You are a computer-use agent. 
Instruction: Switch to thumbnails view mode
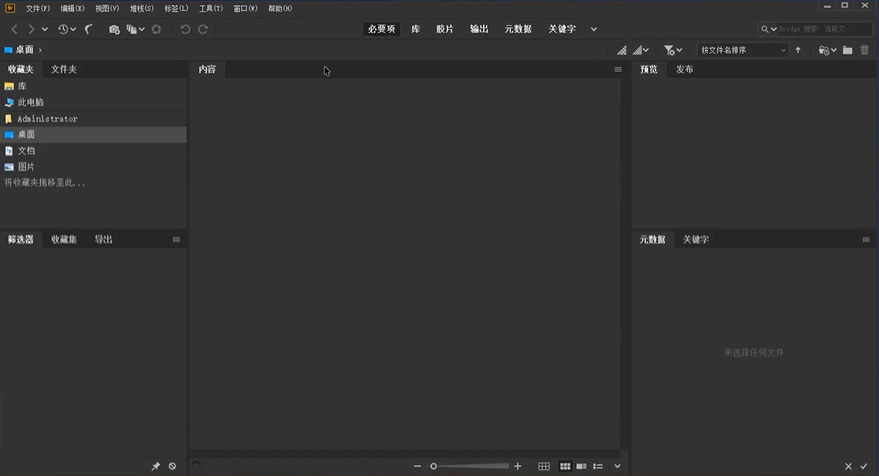click(x=565, y=467)
